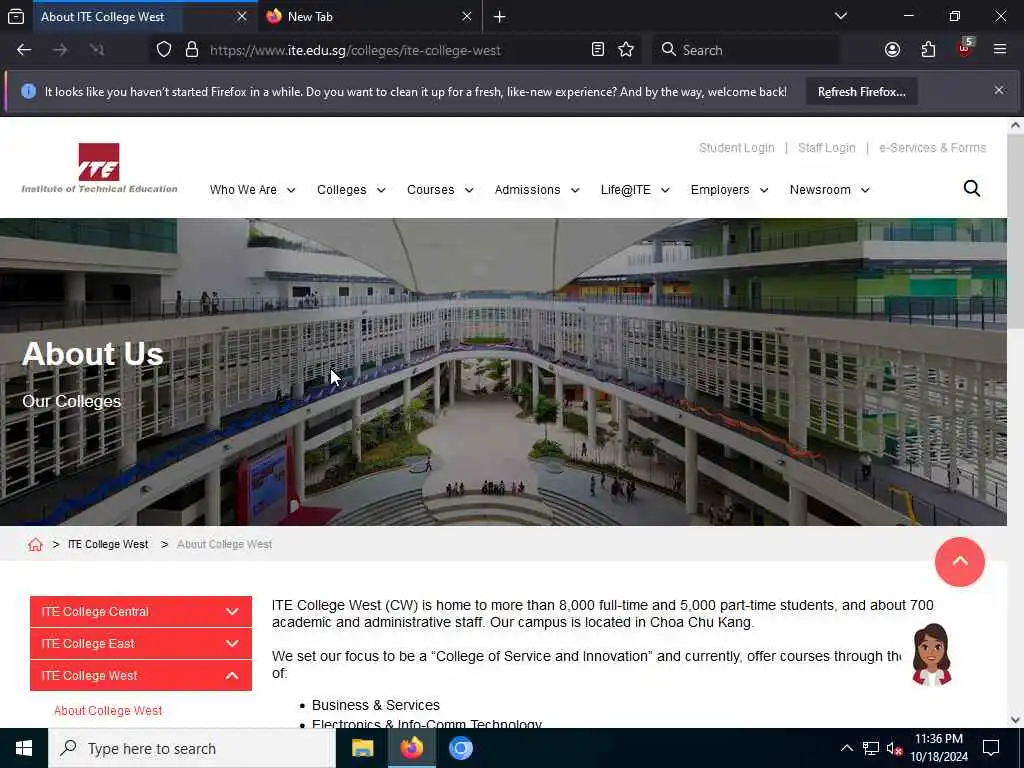Click the Windows taskbar search box
The height and width of the screenshot is (768, 1024).
[x=192, y=748]
